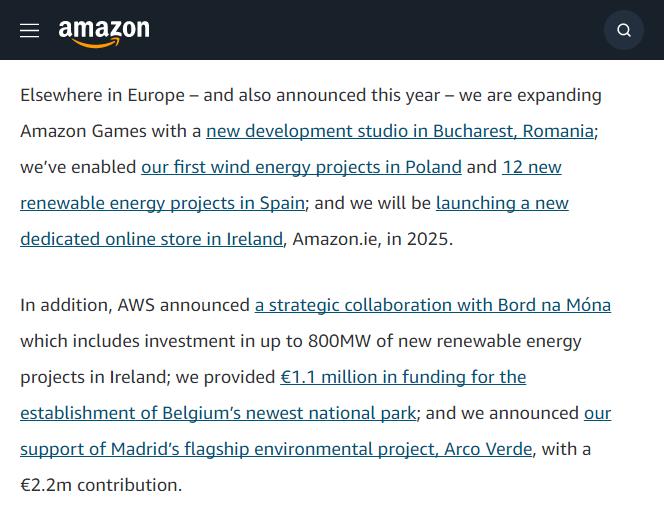Click the Amazon logo
The image size is (664, 508).
pyautogui.click(x=104, y=33)
